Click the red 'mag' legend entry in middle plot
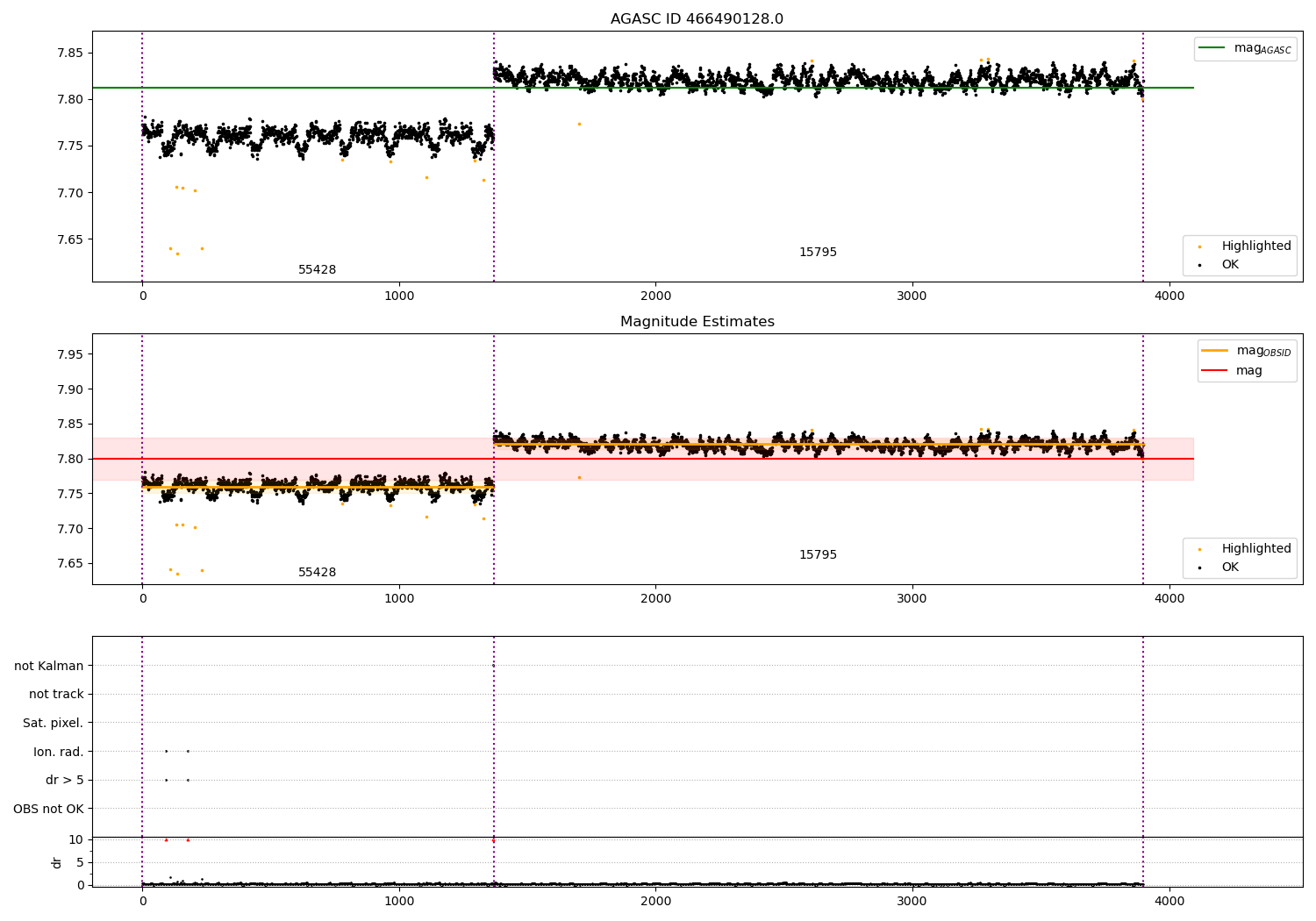This screenshot has width=1316, height=921. tap(1233, 370)
